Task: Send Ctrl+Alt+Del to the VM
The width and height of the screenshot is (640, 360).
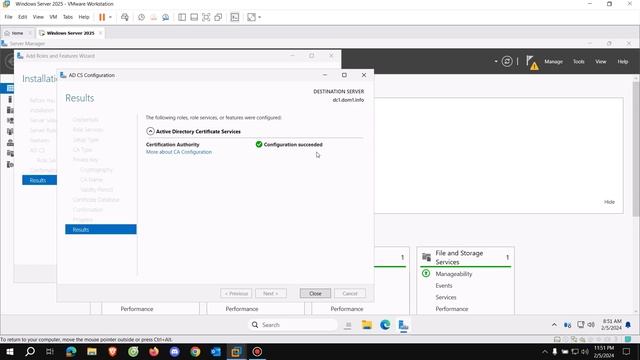Action: click(125, 17)
